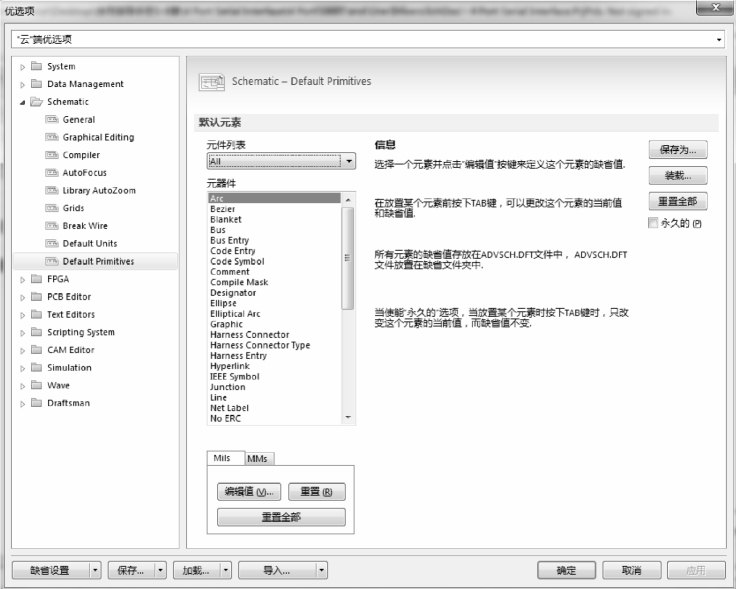Expand the System tree node
Viewport: 736px width, 589px height.
(x=23, y=67)
